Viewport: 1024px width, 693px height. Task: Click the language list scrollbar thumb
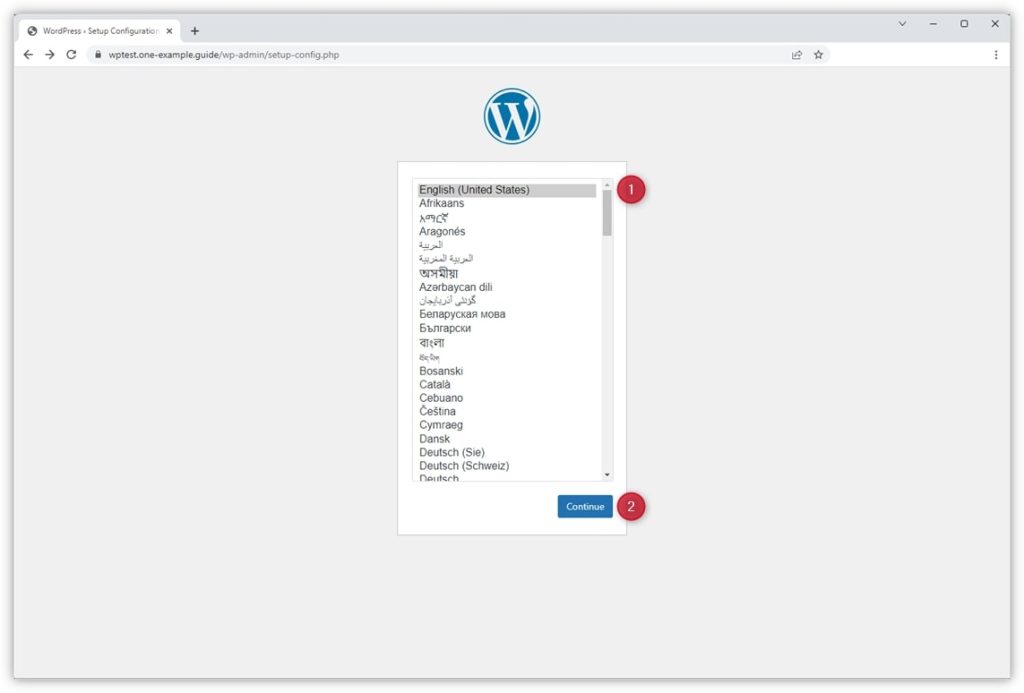point(607,213)
